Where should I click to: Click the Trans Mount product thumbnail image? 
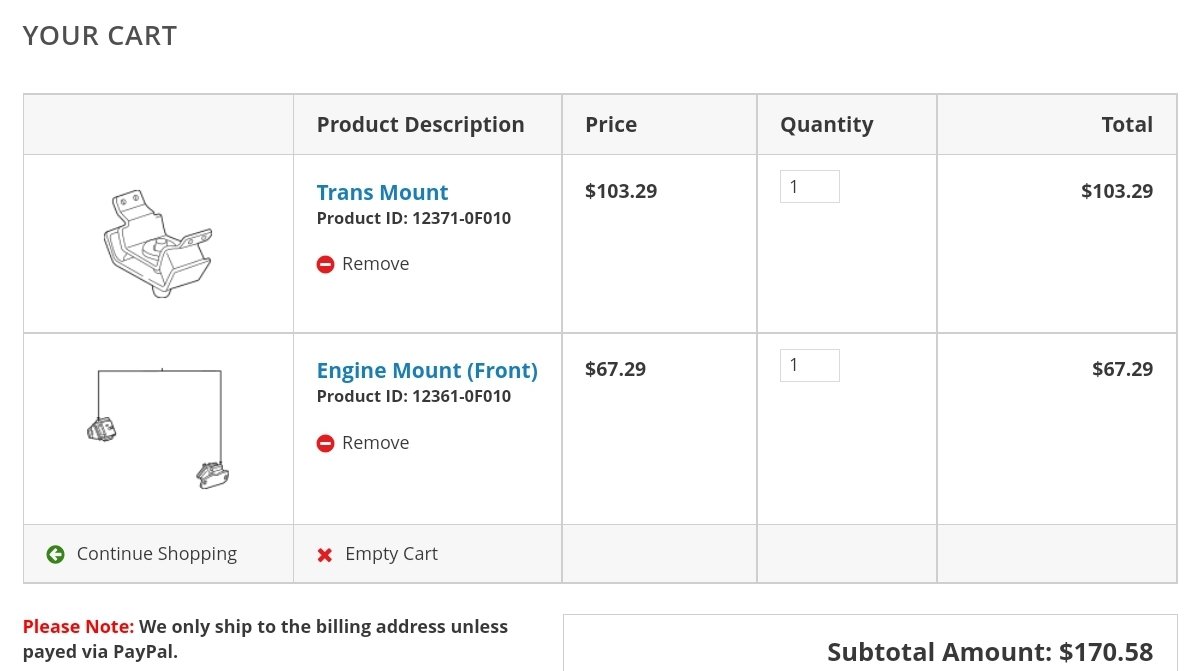(158, 244)
